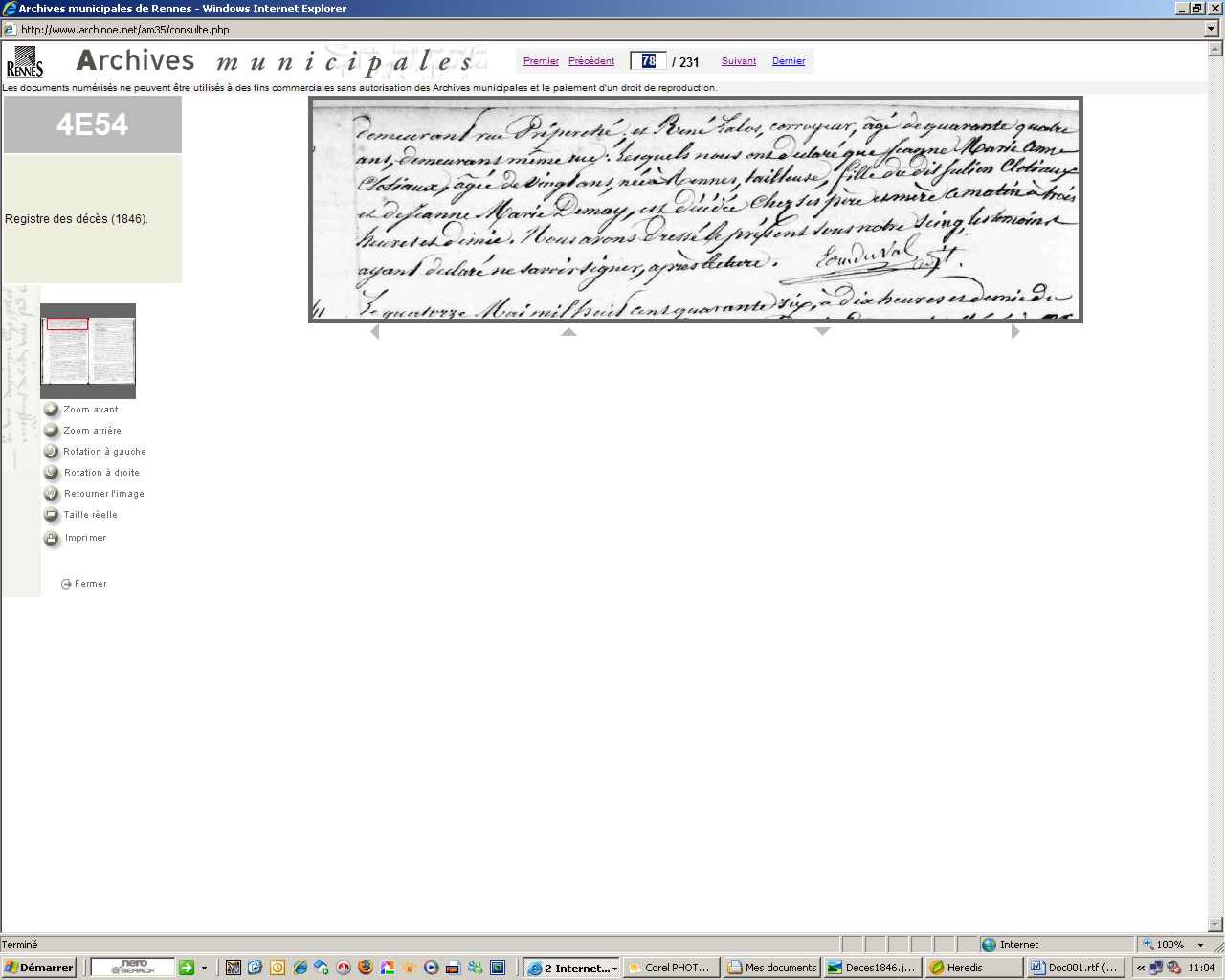
Task: Expand the 100% zoom level dropdown
Action: (x=1200, y=945)
